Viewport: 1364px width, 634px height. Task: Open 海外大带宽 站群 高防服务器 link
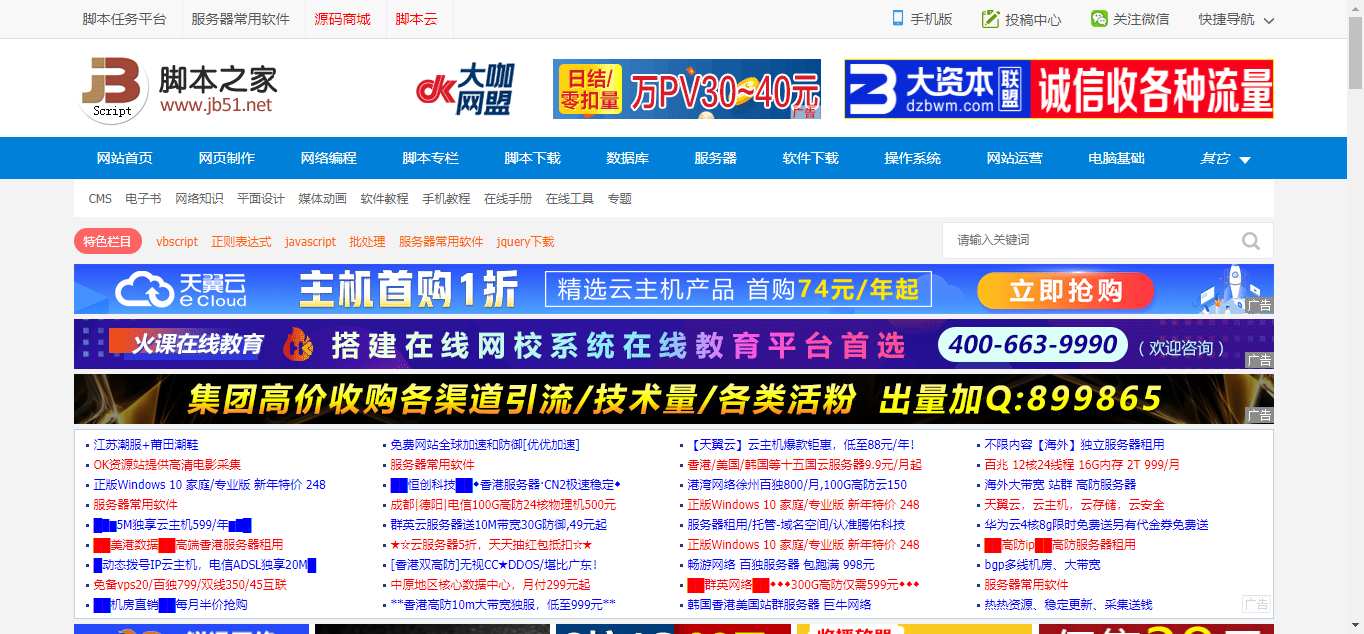1060,484
